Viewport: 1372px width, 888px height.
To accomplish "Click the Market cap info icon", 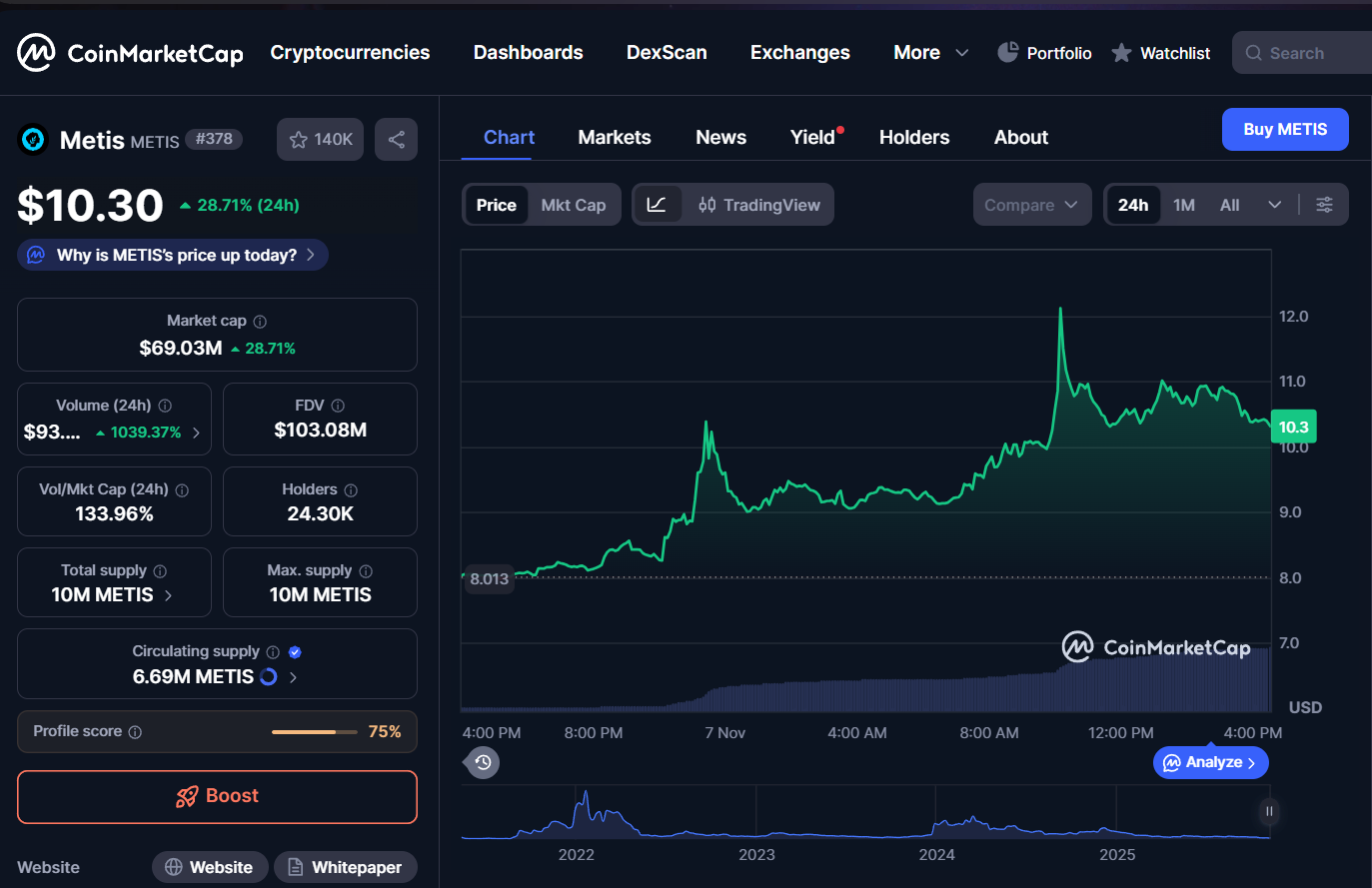I will 260,322.
